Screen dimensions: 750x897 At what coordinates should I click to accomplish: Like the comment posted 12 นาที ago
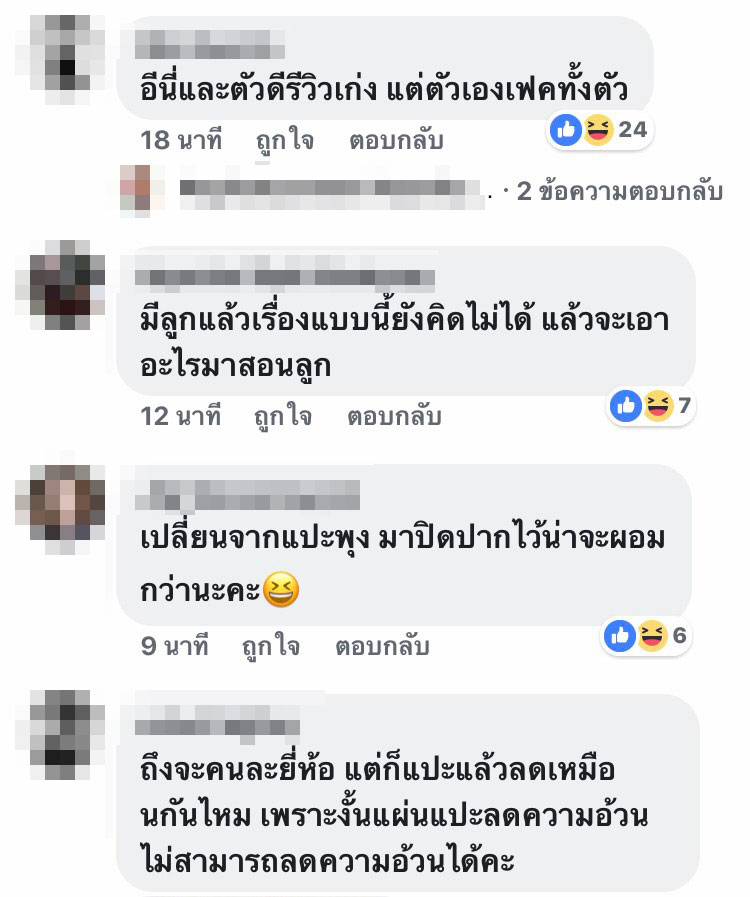coord(283,417)
